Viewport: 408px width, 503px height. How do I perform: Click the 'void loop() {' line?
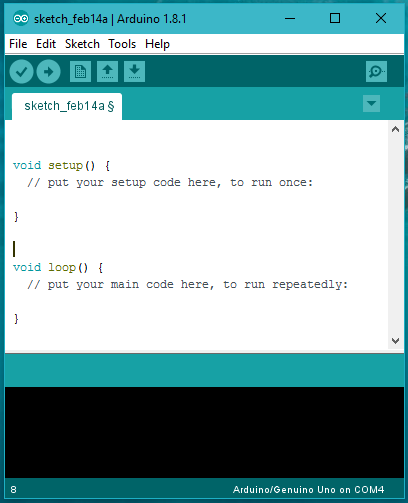(58, 267)
